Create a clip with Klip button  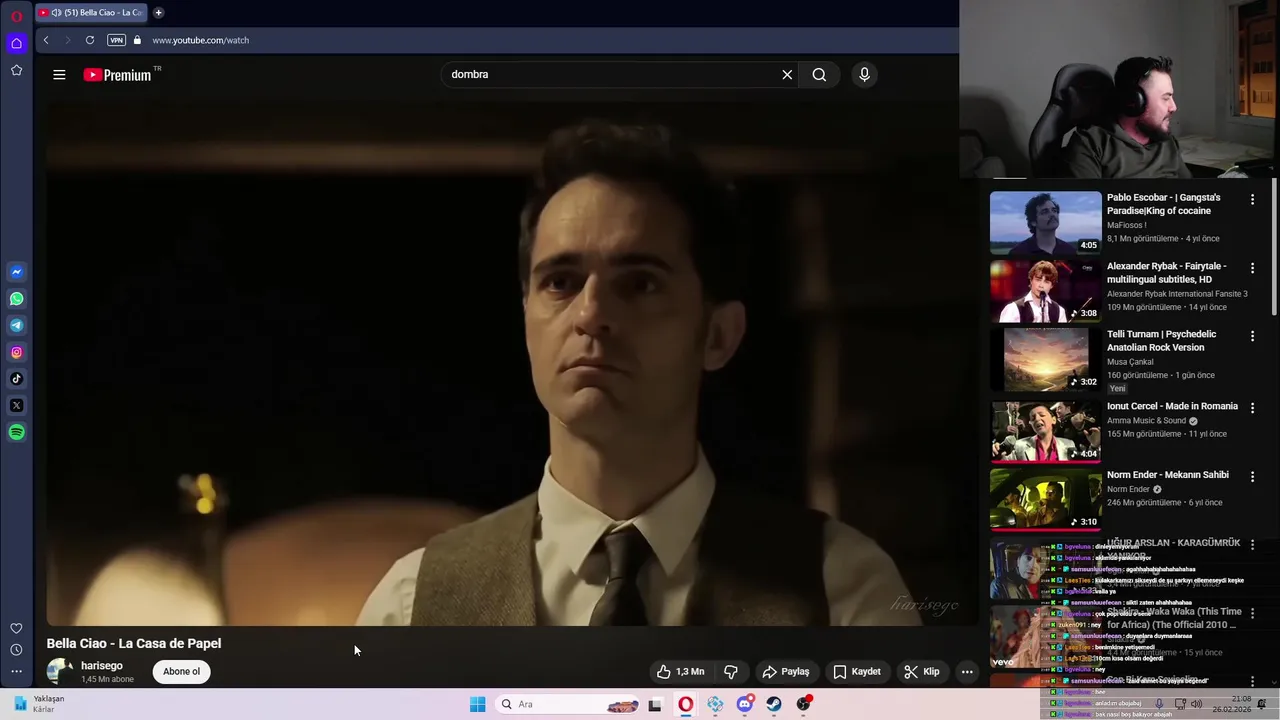tap(922, 672)
